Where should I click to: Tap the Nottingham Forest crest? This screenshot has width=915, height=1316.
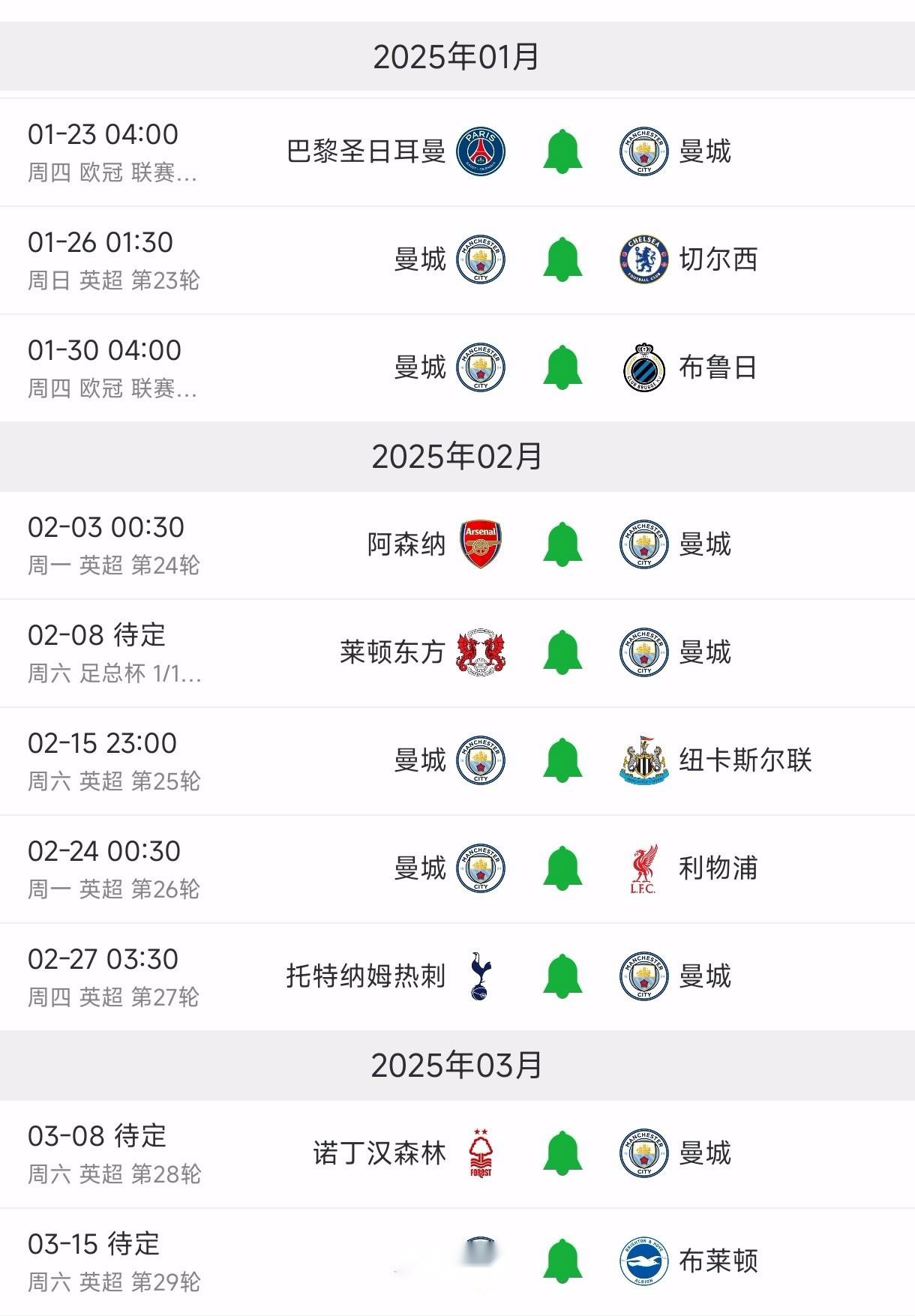point(481,1153)
